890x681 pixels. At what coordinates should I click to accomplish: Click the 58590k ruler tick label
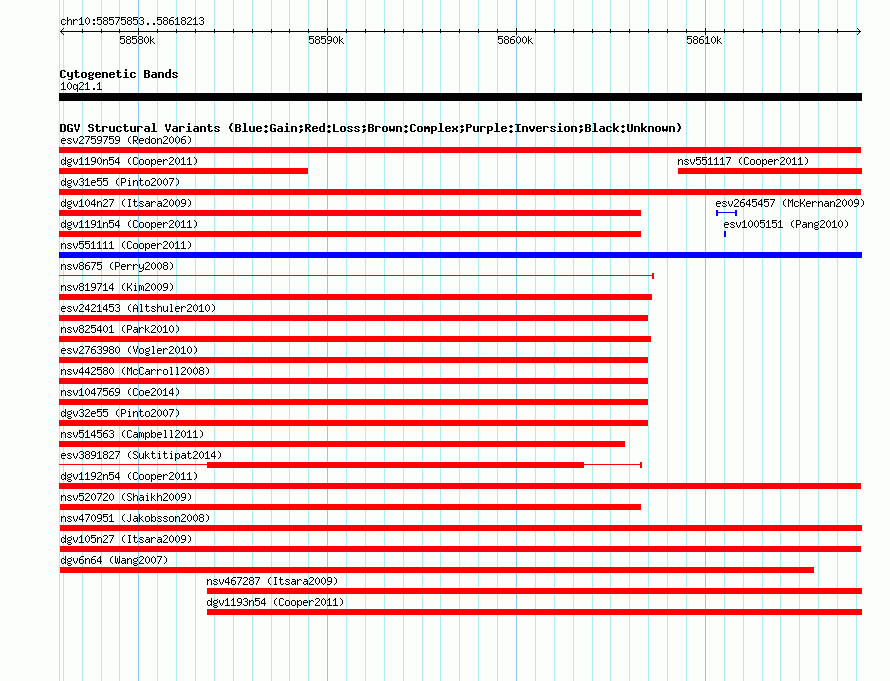point(326,40)
